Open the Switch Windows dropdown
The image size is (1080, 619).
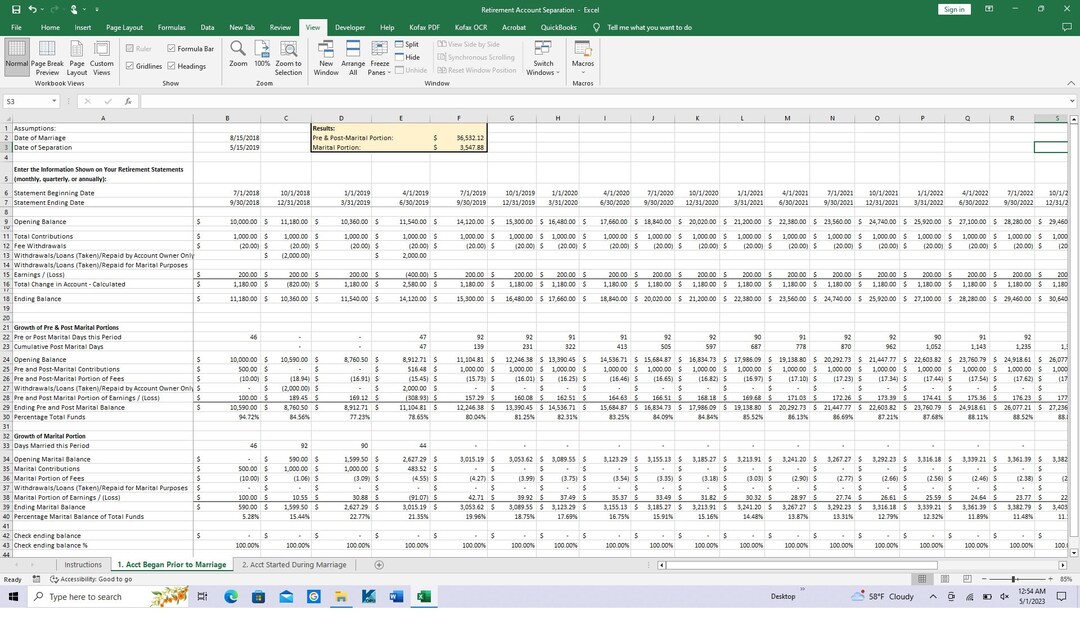click(x=543, y=60)
